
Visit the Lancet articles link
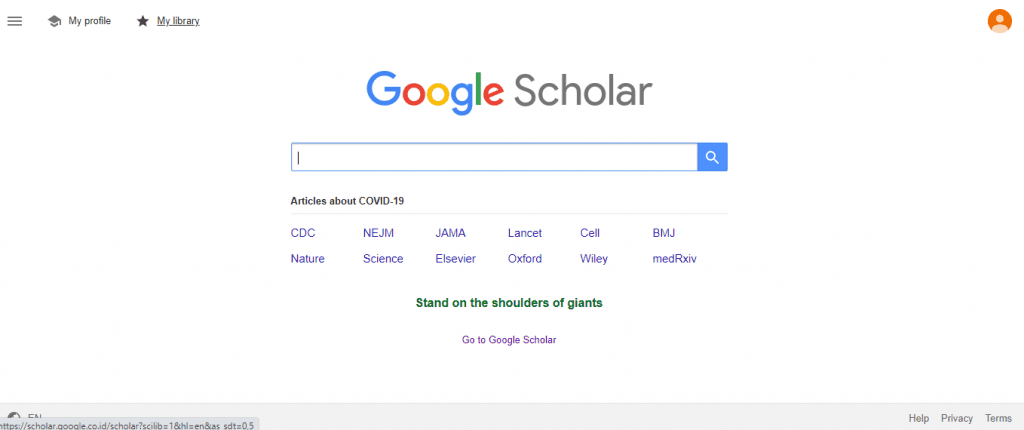pyautogui.click(x=524, y=233)
